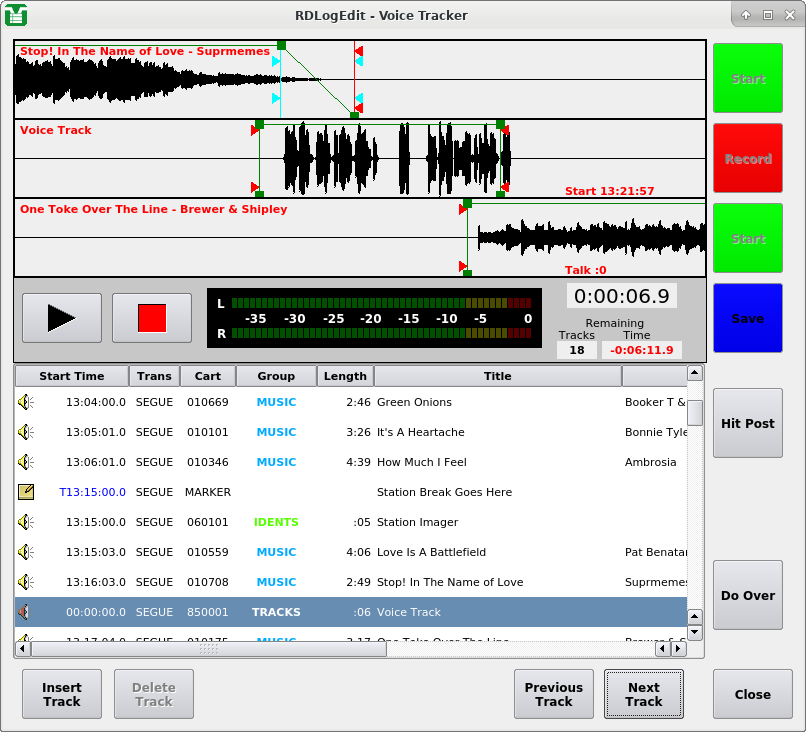The height and width of the screenshot is (732, 806).
Task: Sort log by Start Time column header
Action: [x=71, y=376]
